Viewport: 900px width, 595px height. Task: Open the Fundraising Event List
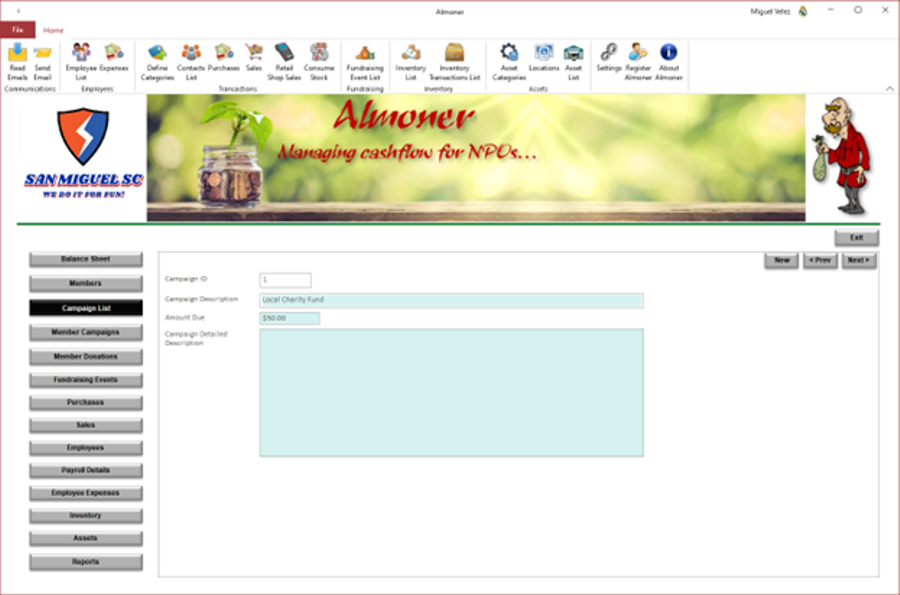365,62
